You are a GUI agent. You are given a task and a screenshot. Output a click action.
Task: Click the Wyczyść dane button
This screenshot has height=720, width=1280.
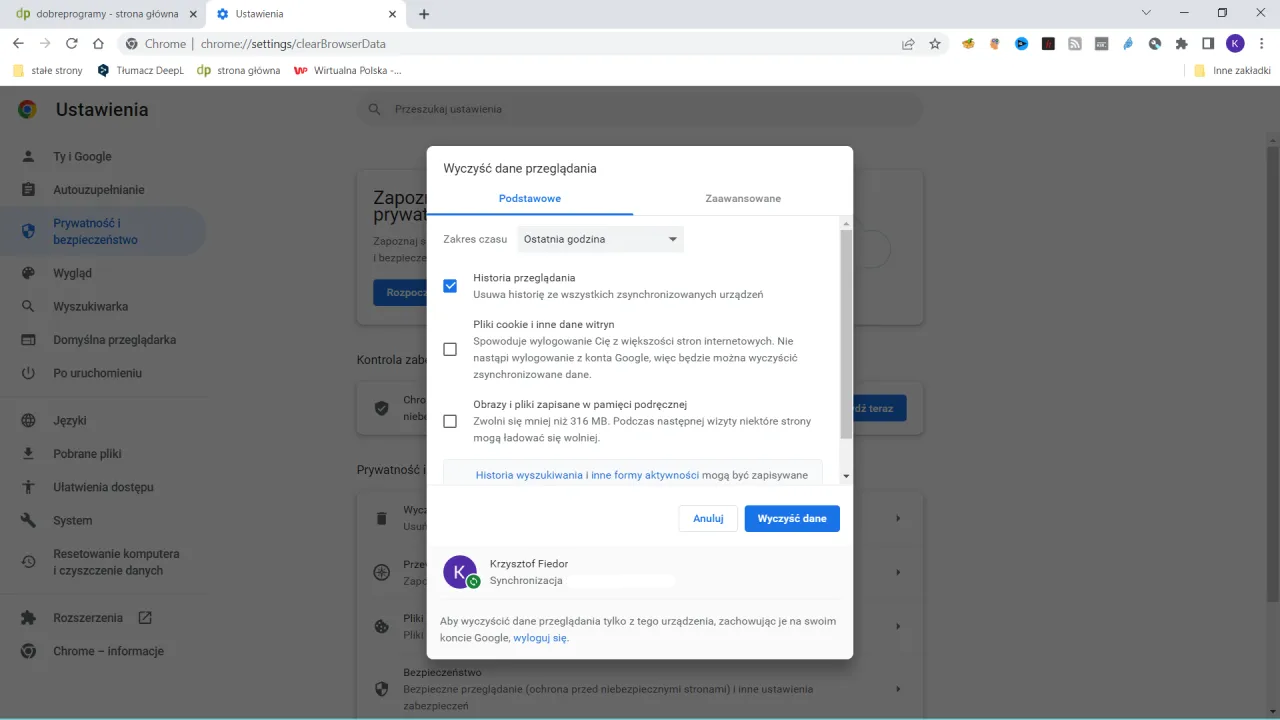point(791,518)
